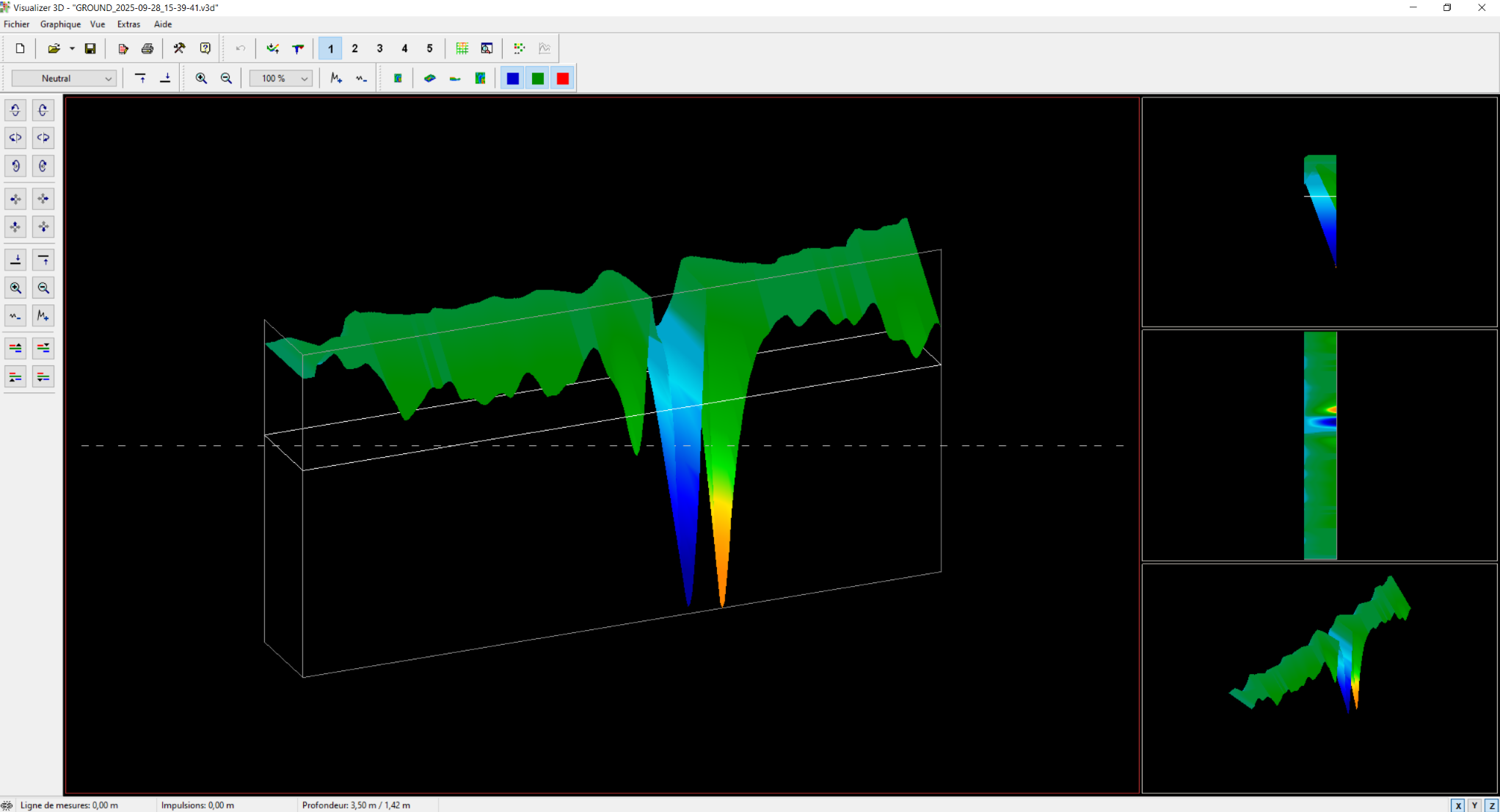Click the sidebar zoom-in magnifier

[x=15, y=288]
